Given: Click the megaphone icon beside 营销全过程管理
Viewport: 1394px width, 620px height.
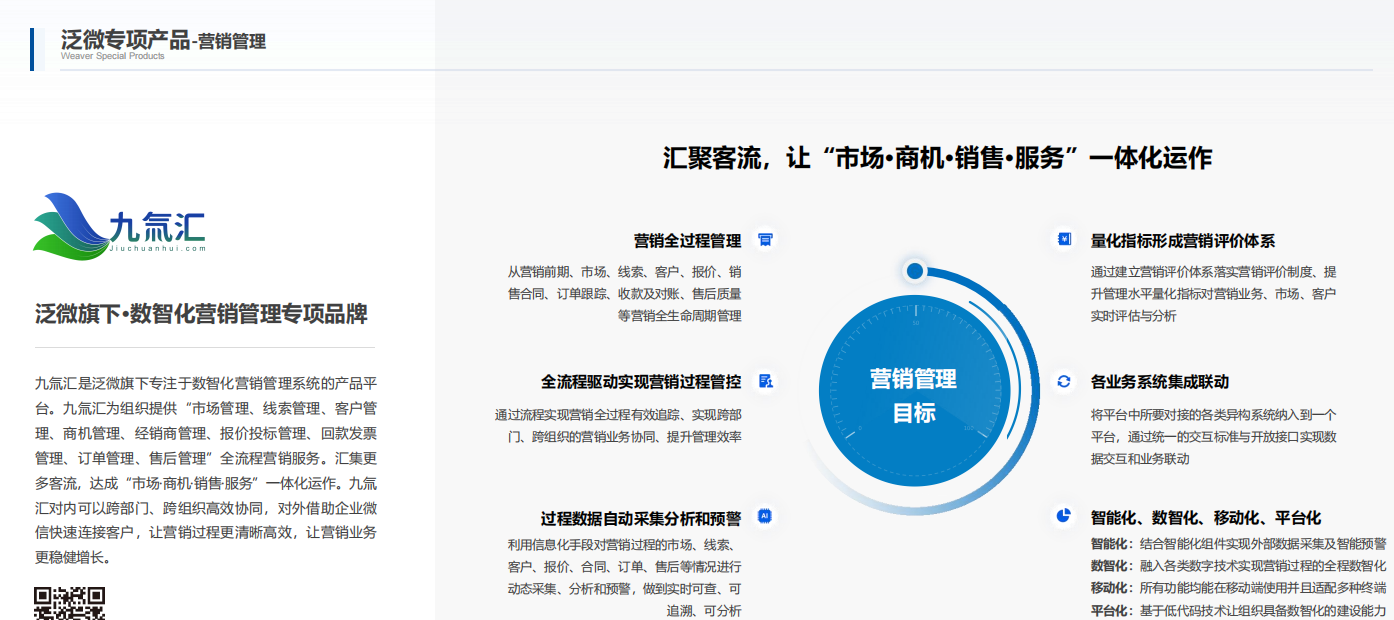Looking at the screenshot, I should coord(765,241).
